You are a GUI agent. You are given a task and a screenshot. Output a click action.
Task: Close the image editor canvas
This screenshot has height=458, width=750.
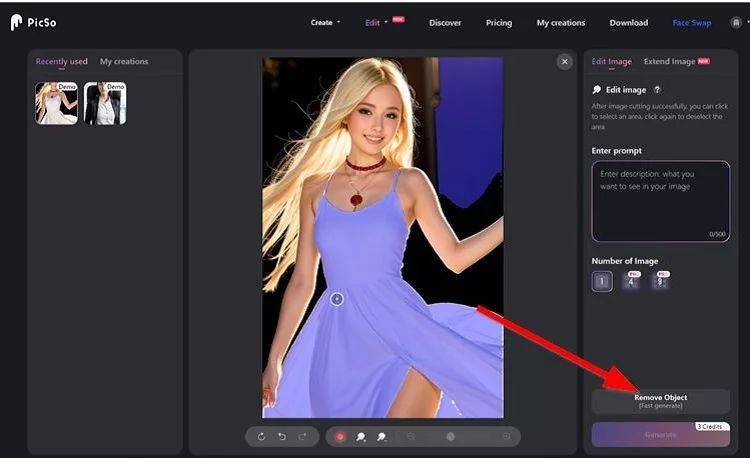[564, 62]
